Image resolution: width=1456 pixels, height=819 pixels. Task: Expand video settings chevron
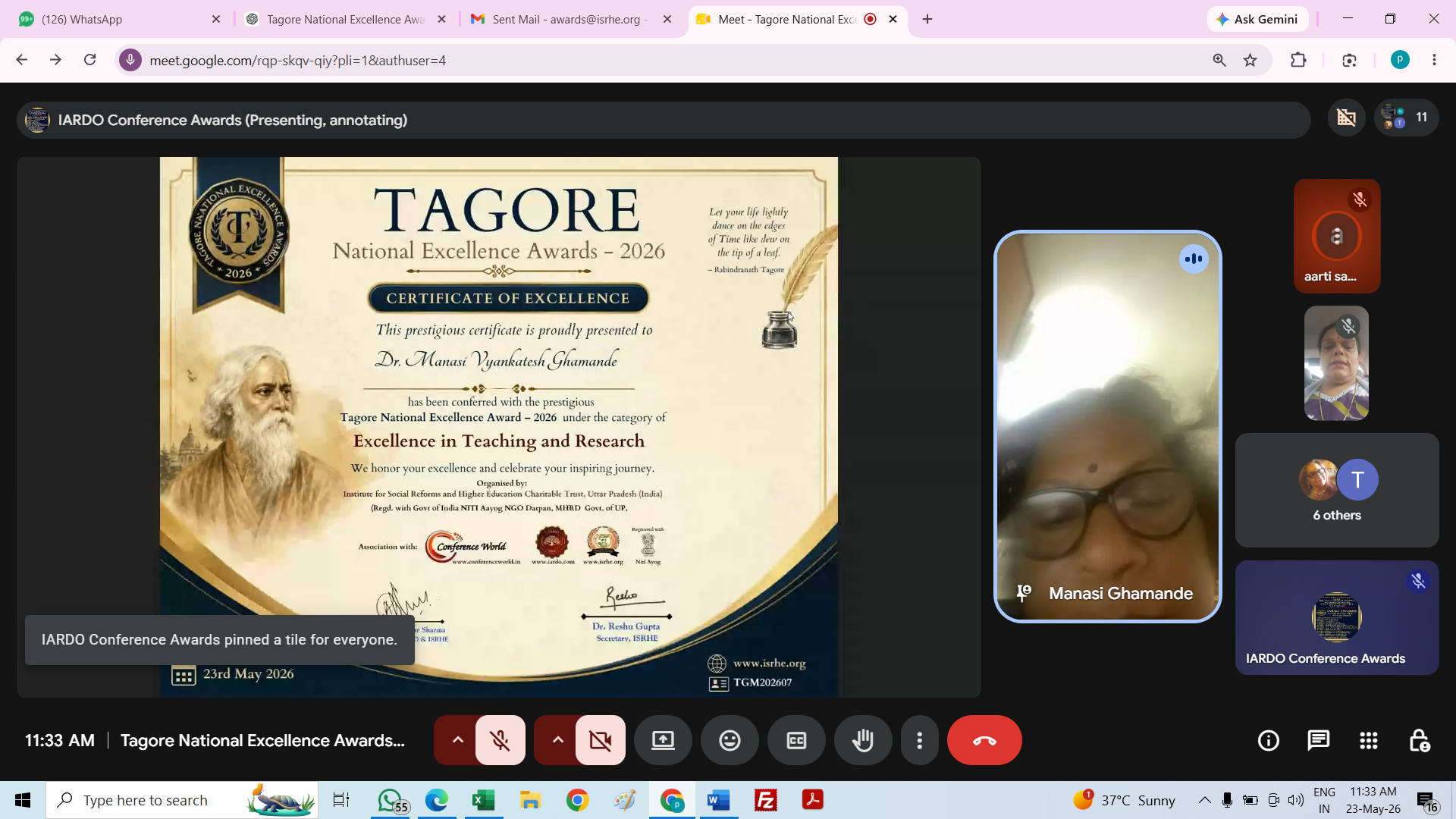pyautogui.click(x=557, y=740)
